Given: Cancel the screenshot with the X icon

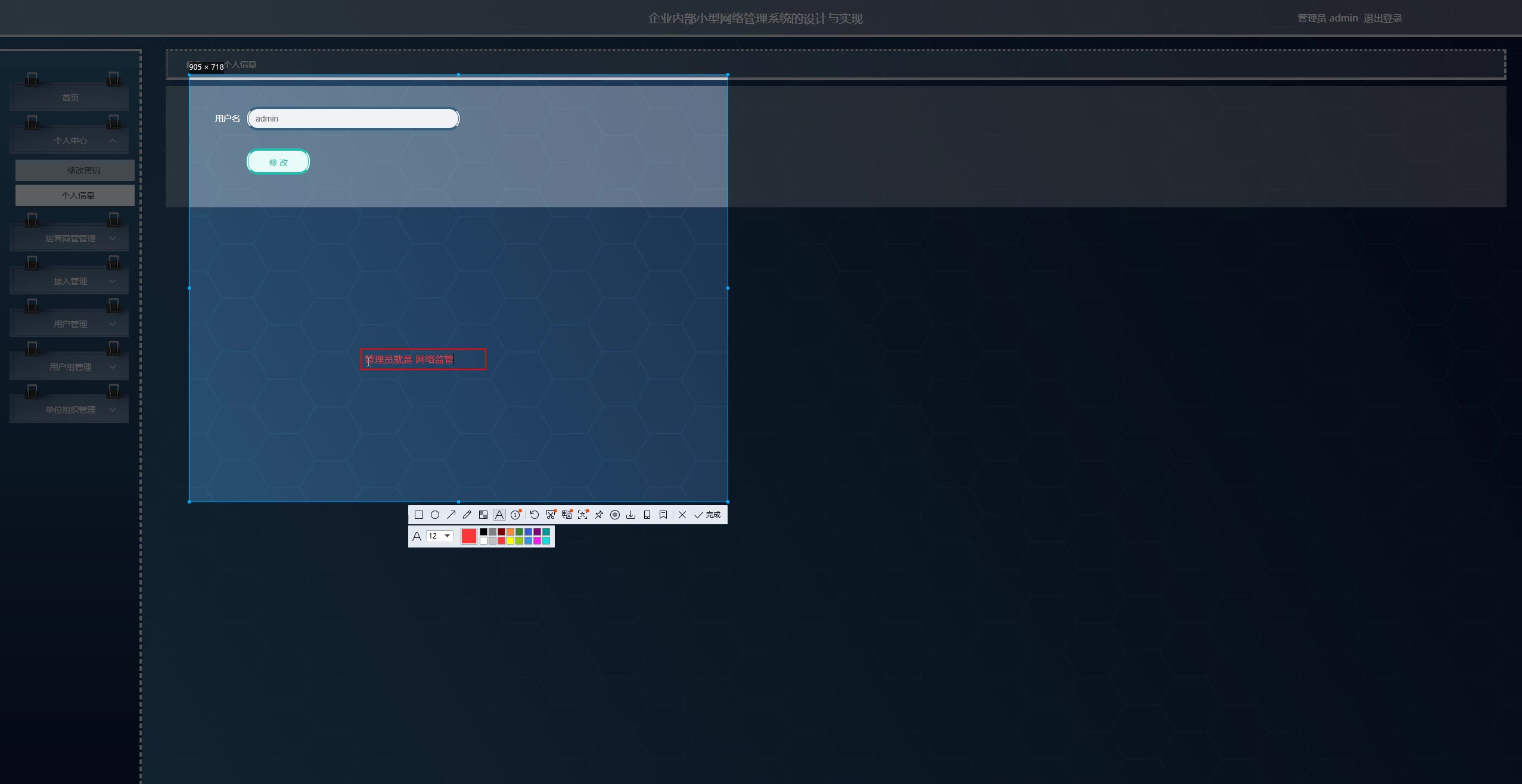Looking at the screenshot, I should click(682, 515).
